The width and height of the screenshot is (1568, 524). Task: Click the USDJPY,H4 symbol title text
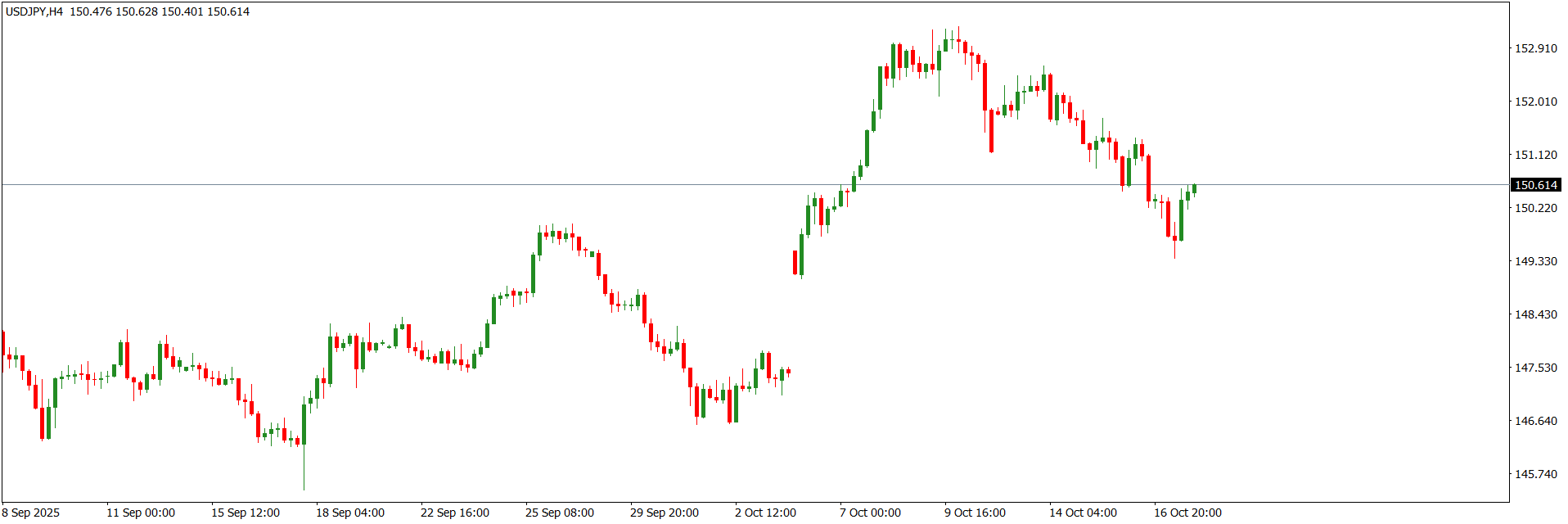click(x=34, y=11)
